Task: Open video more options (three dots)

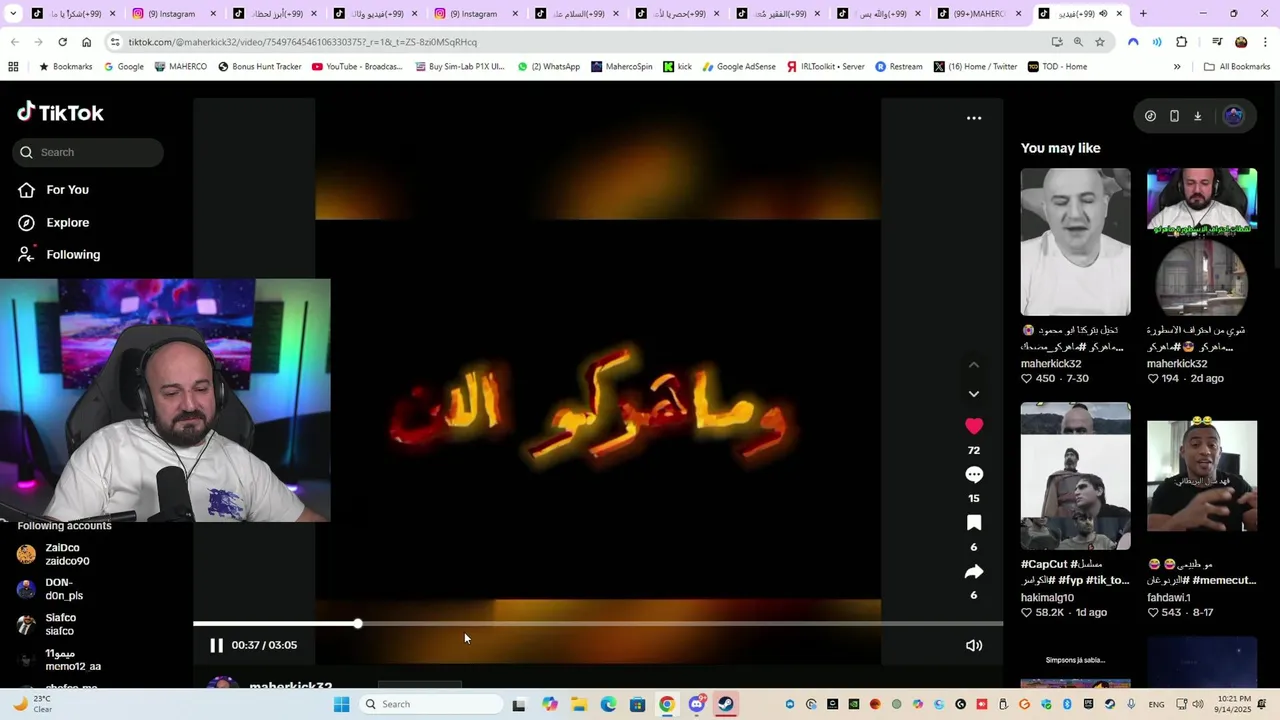Action: (x=974, y=118)
